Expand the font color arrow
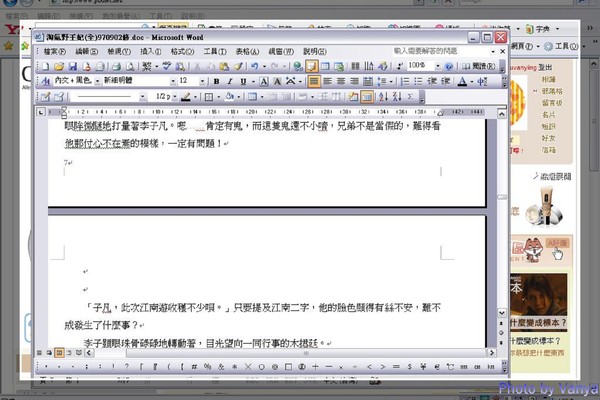 (472, 81)
